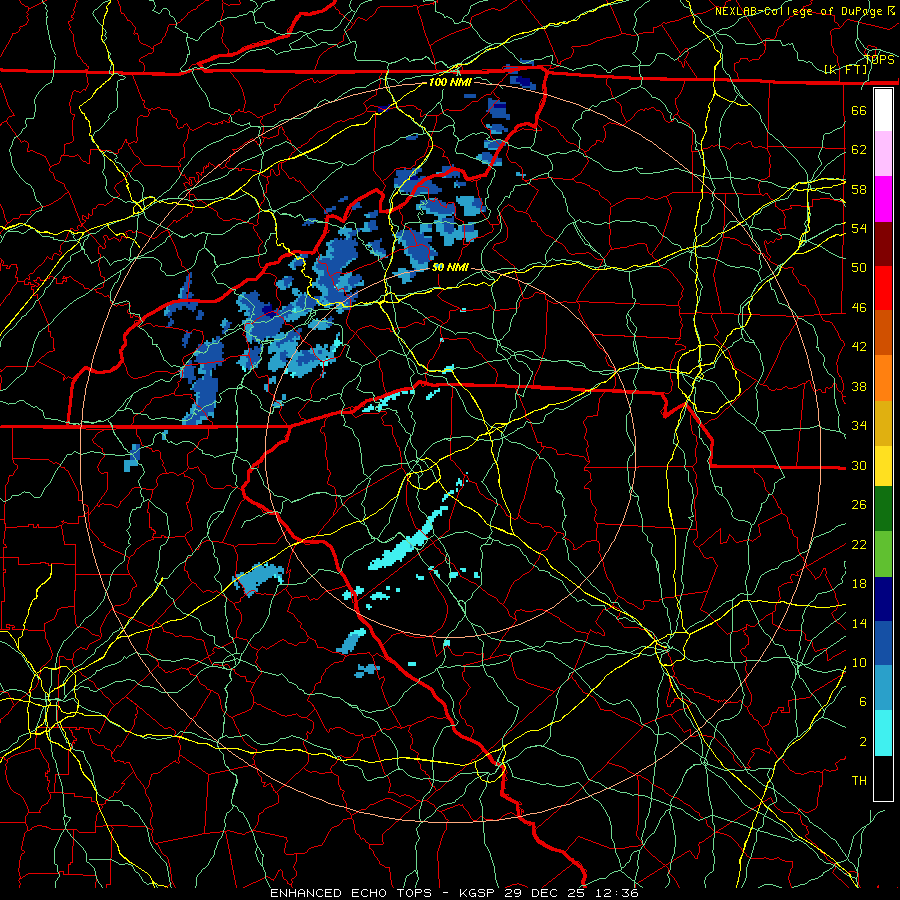Click the 6 legend value
Screen dimensions: 900x900
pyautogui.click(x=862, y=702)
